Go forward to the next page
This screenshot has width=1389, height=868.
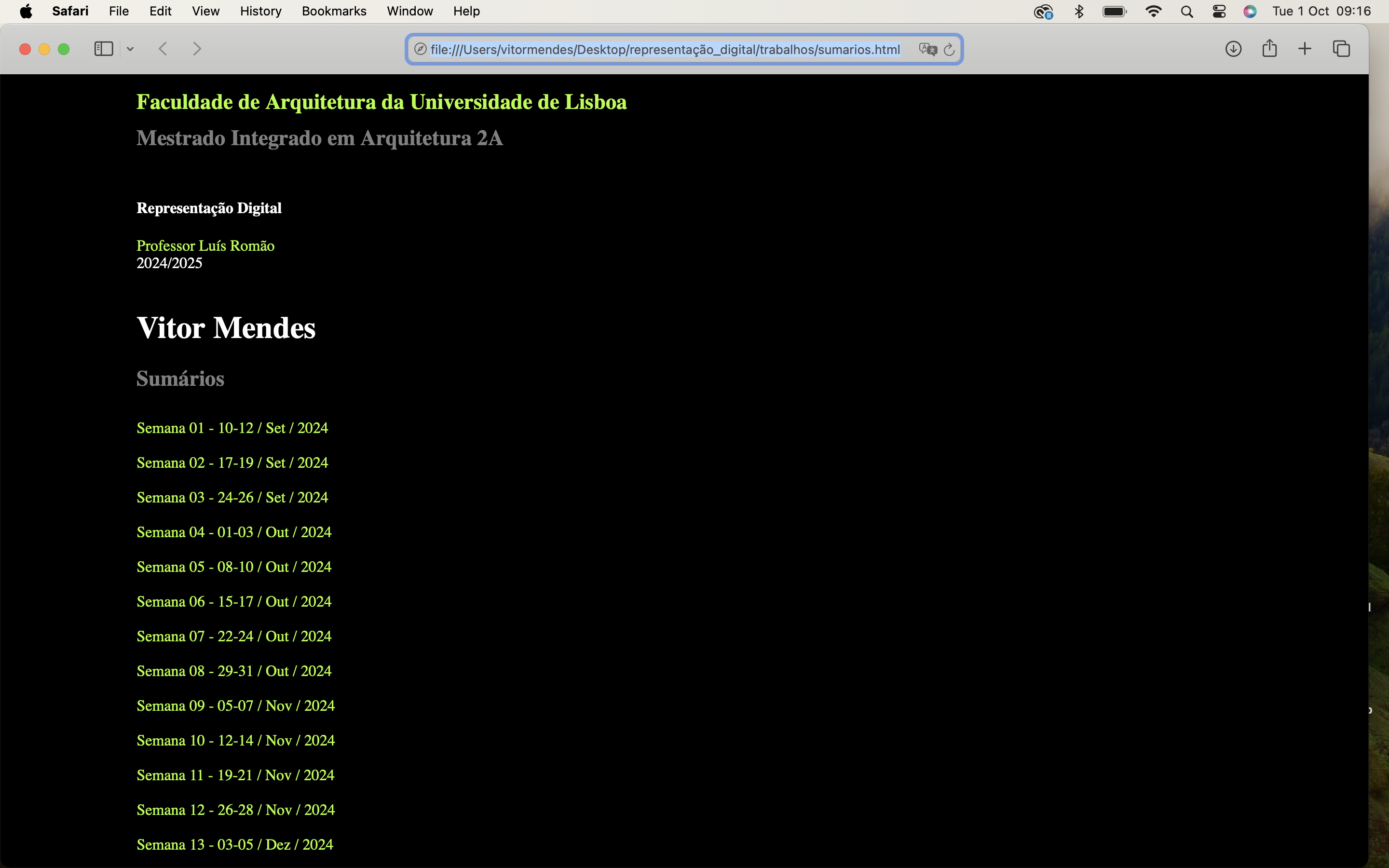pyautogui.click(x=197, y=49)
